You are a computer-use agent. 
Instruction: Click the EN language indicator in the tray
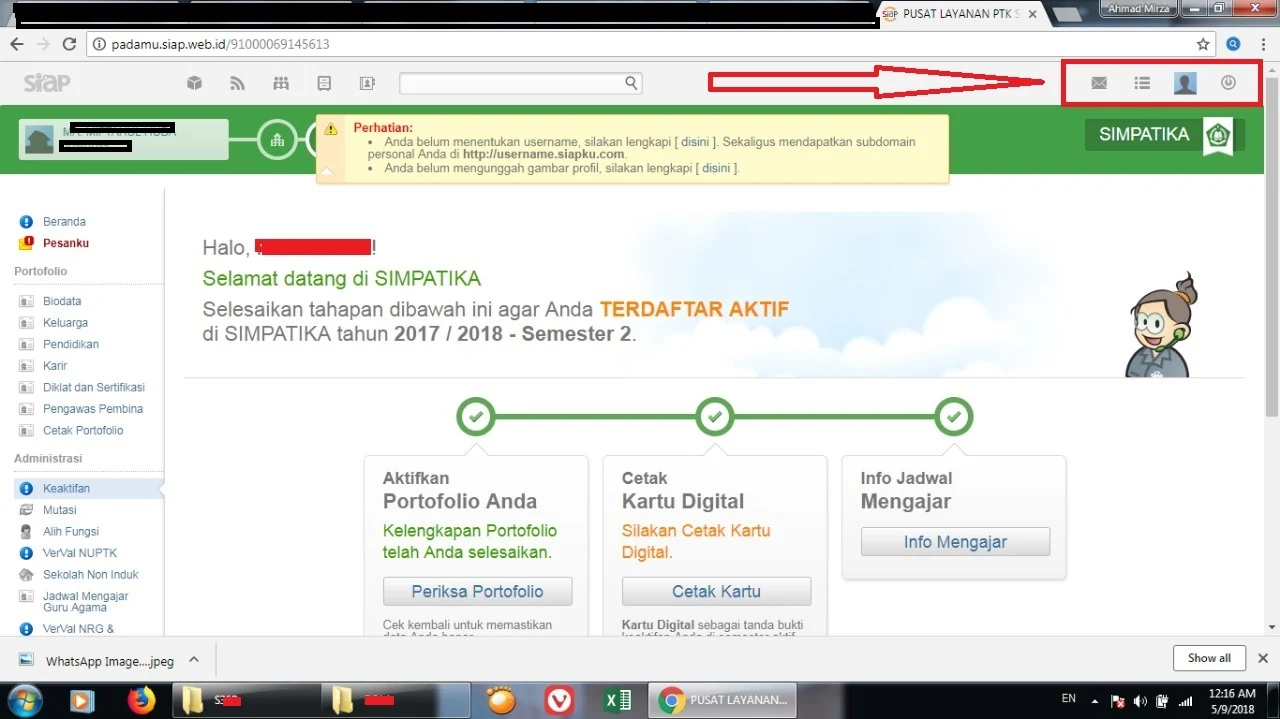(x=1069, y=698)
